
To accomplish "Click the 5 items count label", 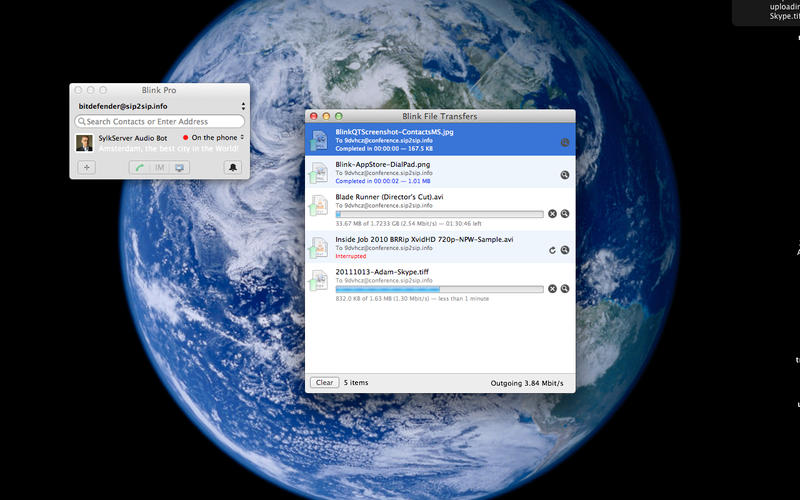I will tap(356, 383).
